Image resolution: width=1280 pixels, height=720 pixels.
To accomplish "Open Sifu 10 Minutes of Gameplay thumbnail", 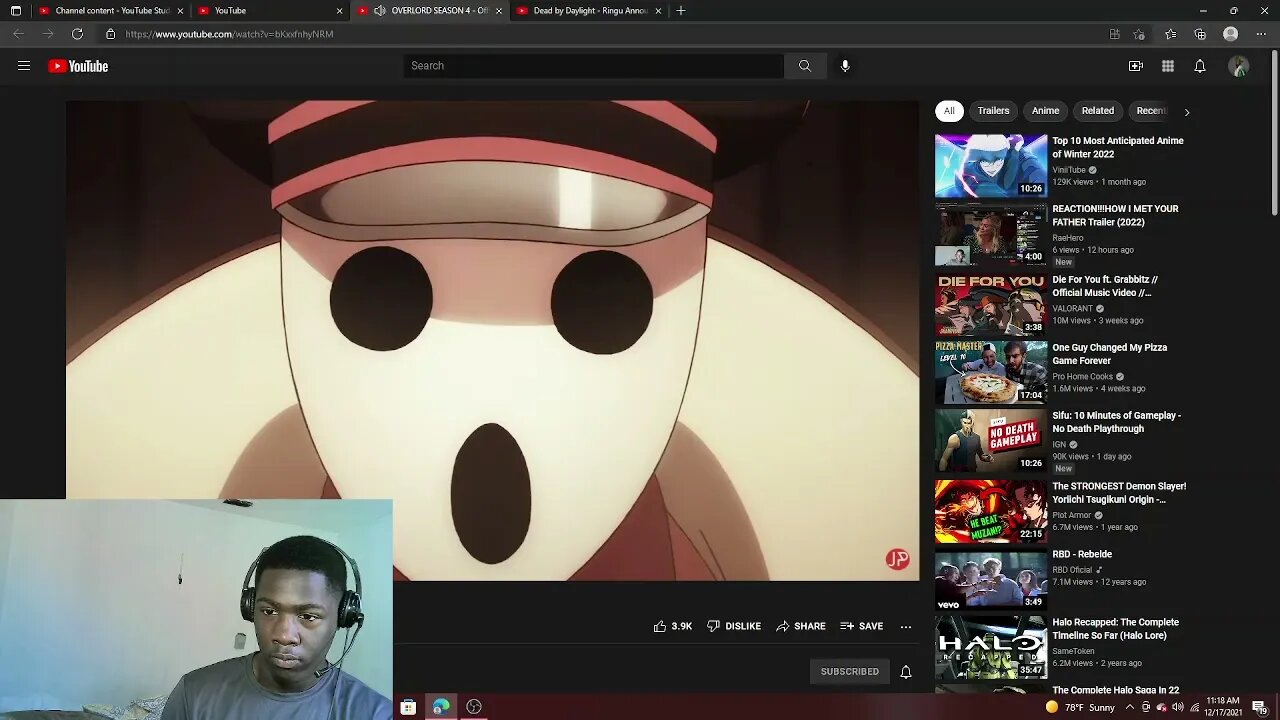I will 991,440.
